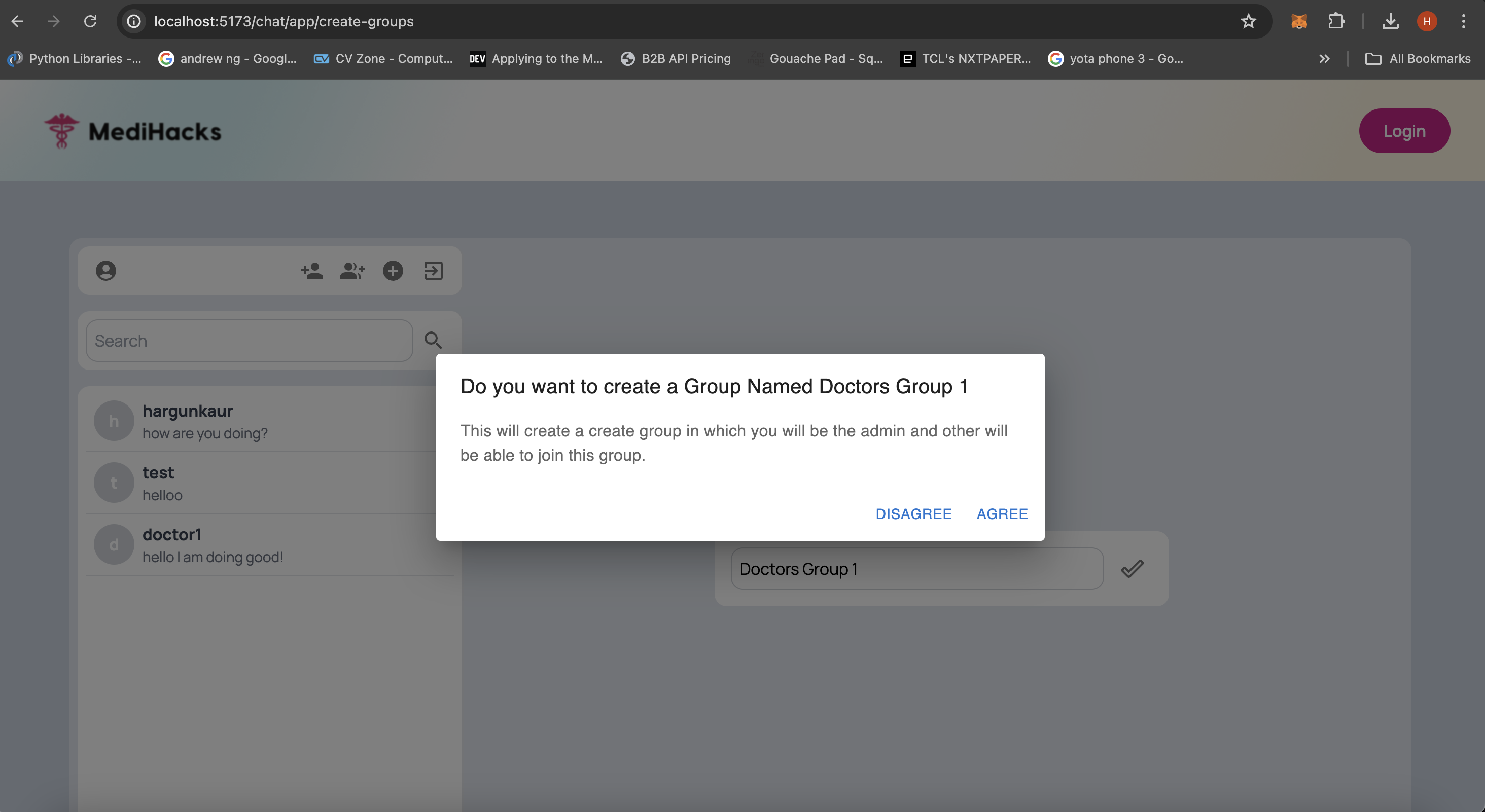
Task: Open the hargunkaur conversation
Action: [259, 421]
